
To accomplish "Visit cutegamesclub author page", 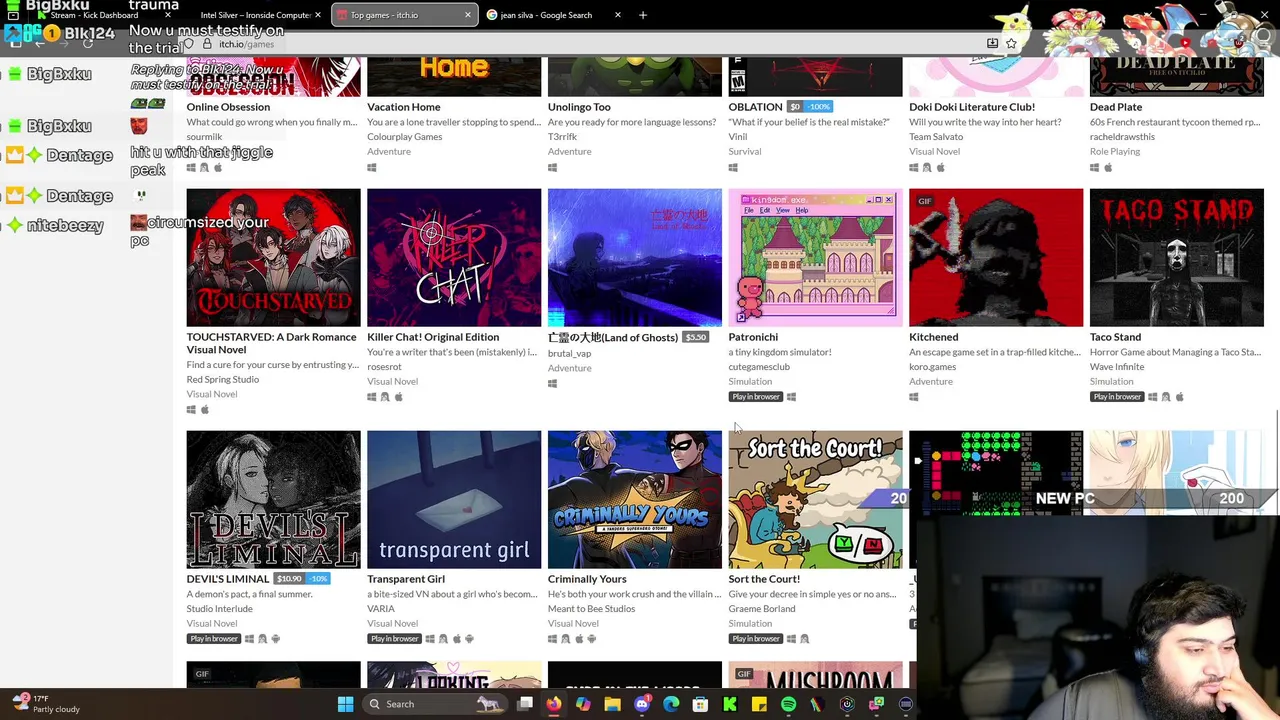I will click(759, 367).
